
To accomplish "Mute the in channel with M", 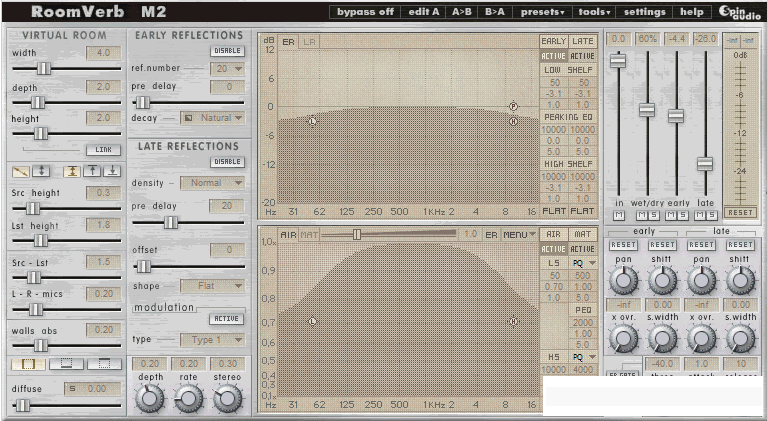I will [619, 215].
